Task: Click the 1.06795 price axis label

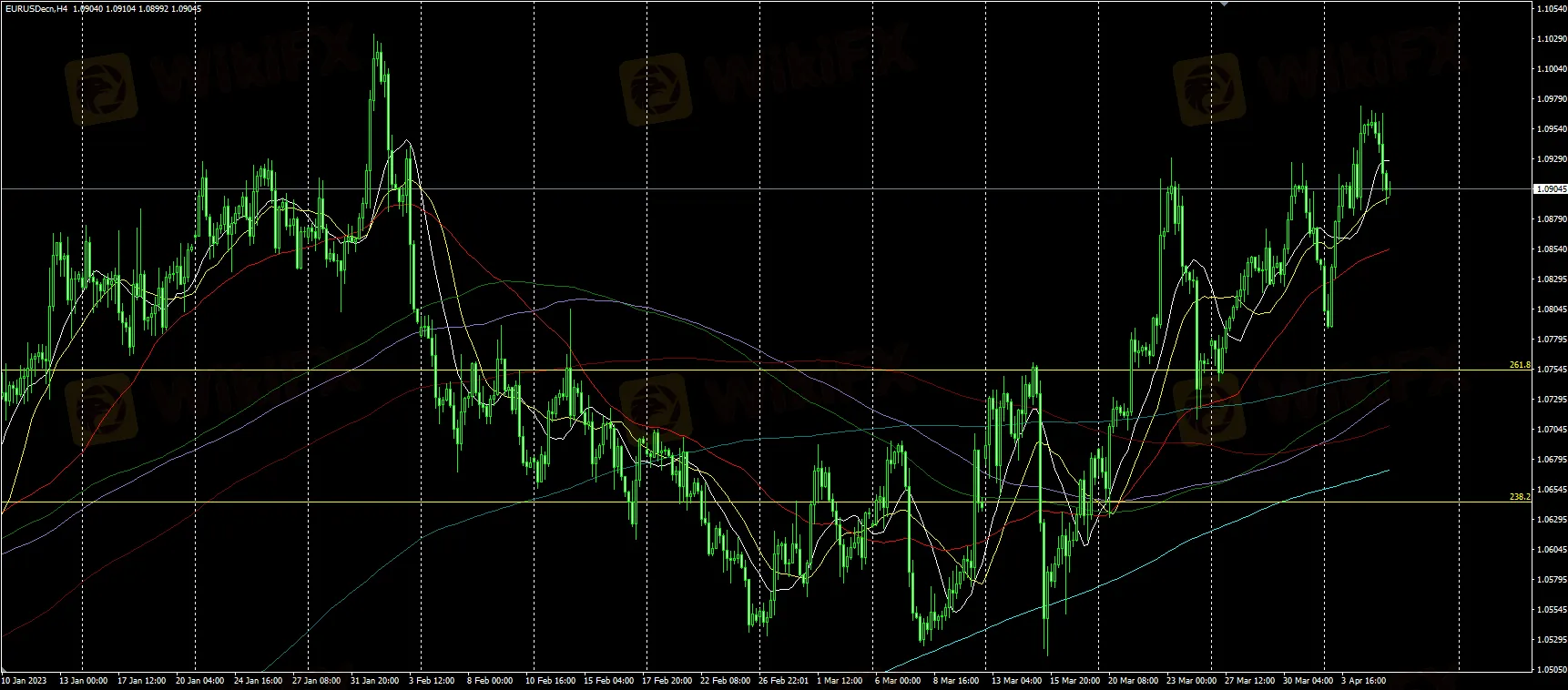Action: pos(1550,460)
